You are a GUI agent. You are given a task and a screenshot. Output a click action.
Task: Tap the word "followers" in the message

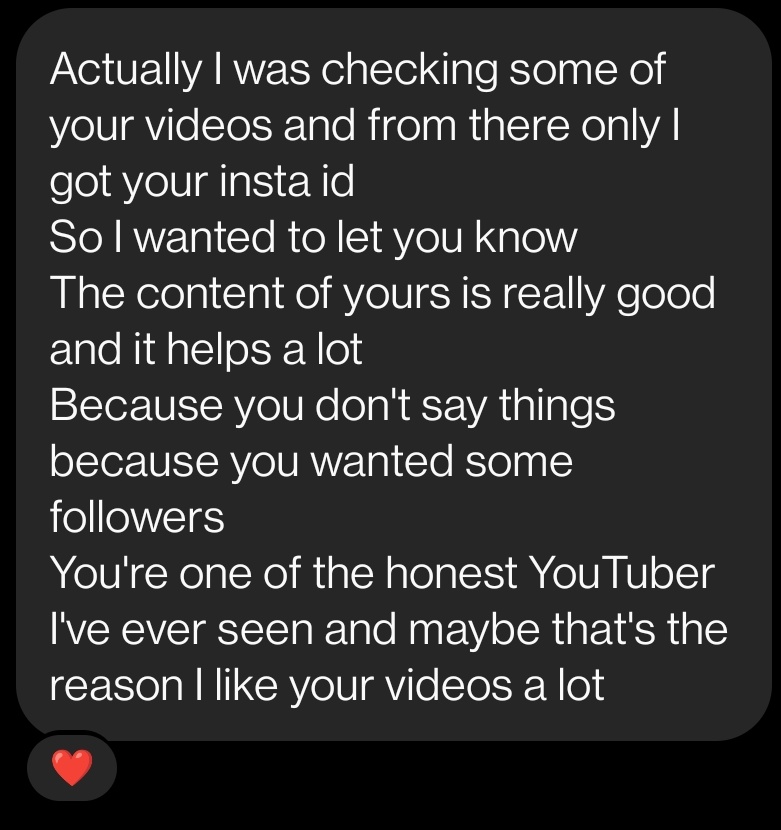tap(137, 518)
